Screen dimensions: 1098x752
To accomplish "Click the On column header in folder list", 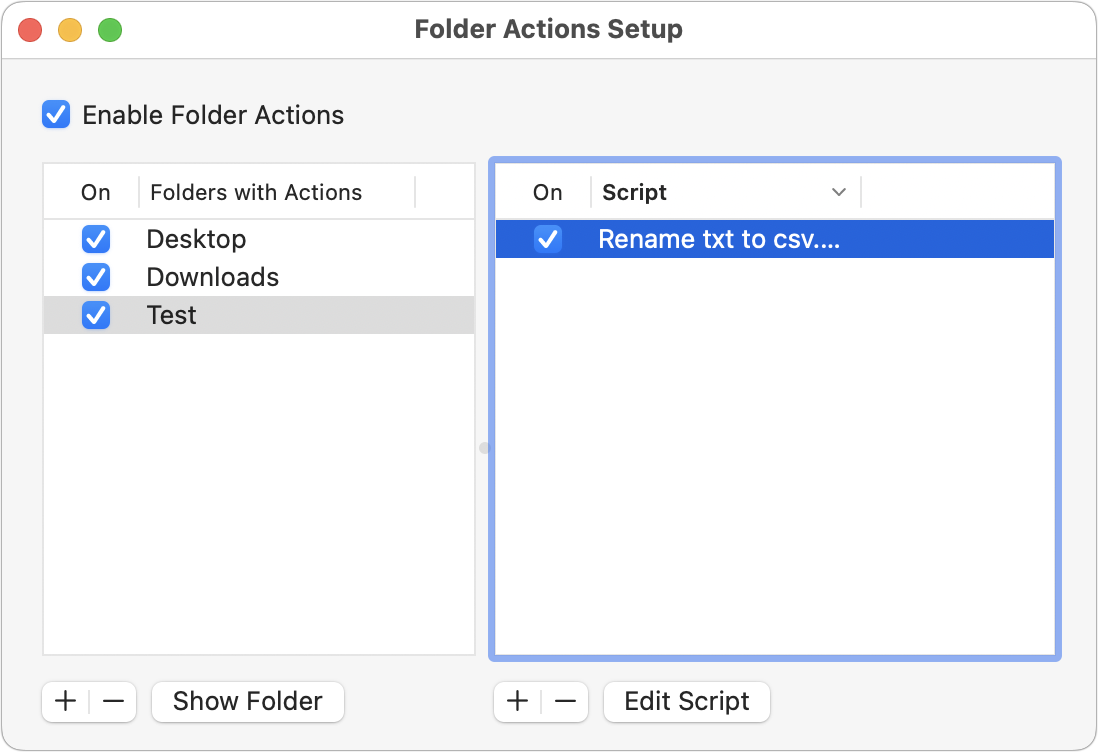I will (x=94, y=192).
